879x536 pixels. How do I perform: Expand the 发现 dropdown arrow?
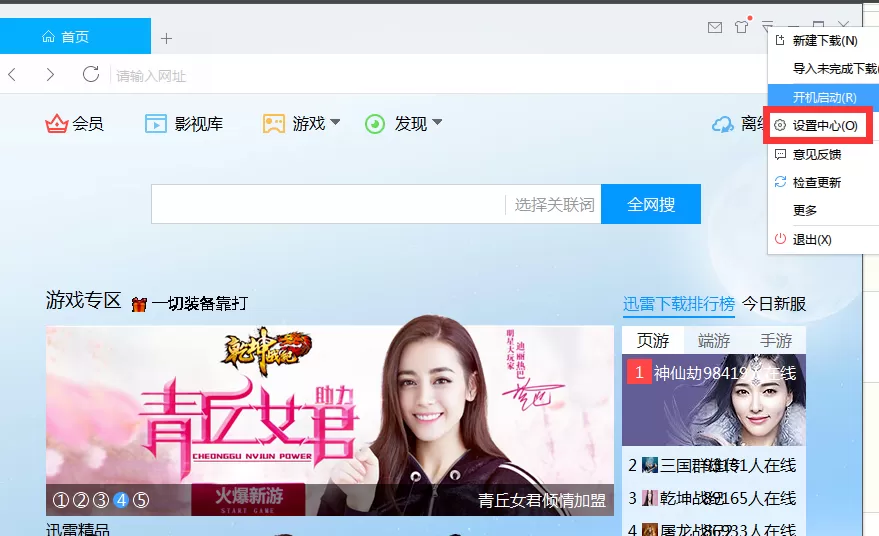tap(437, 122)
